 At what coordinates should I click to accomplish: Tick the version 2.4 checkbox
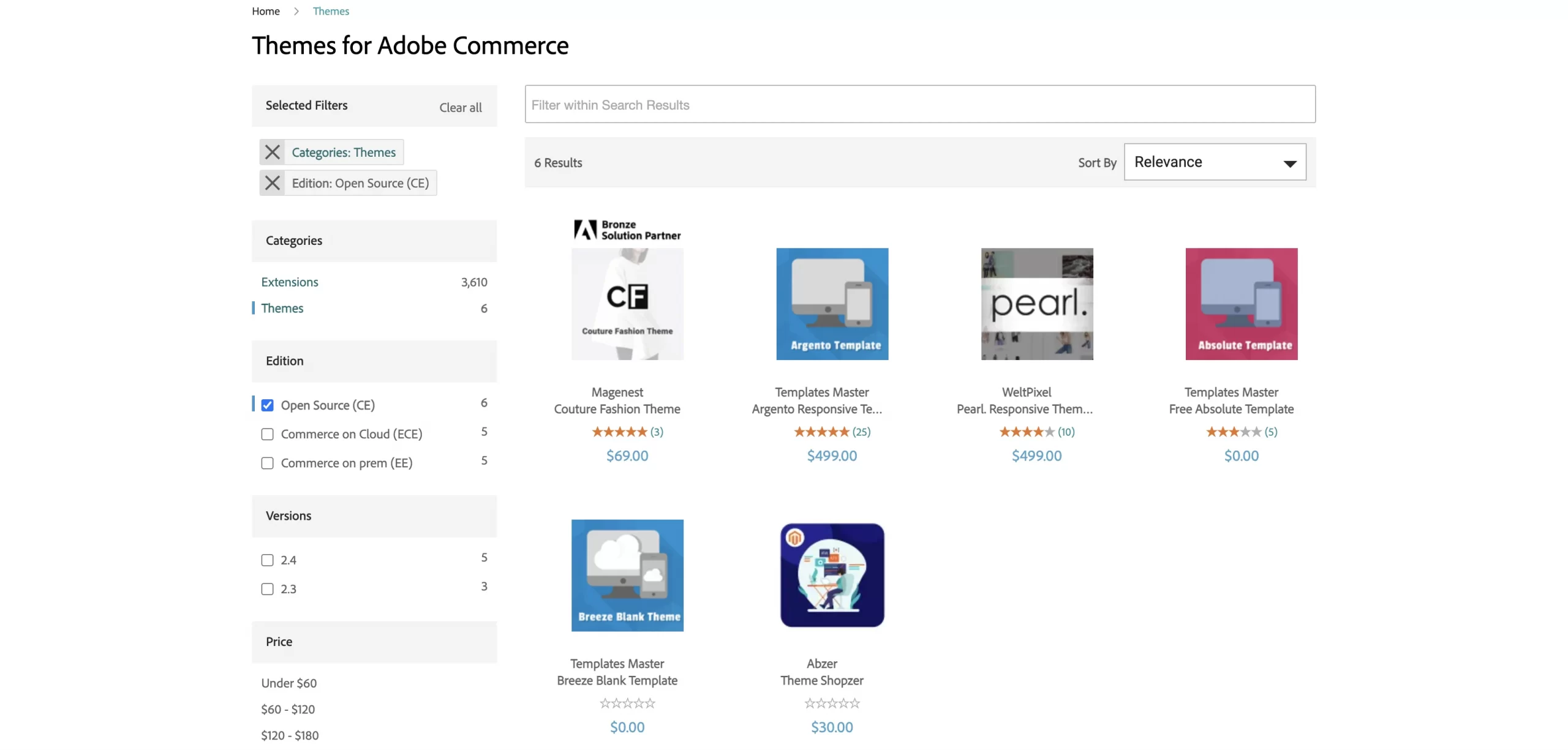tap(267, 560)
